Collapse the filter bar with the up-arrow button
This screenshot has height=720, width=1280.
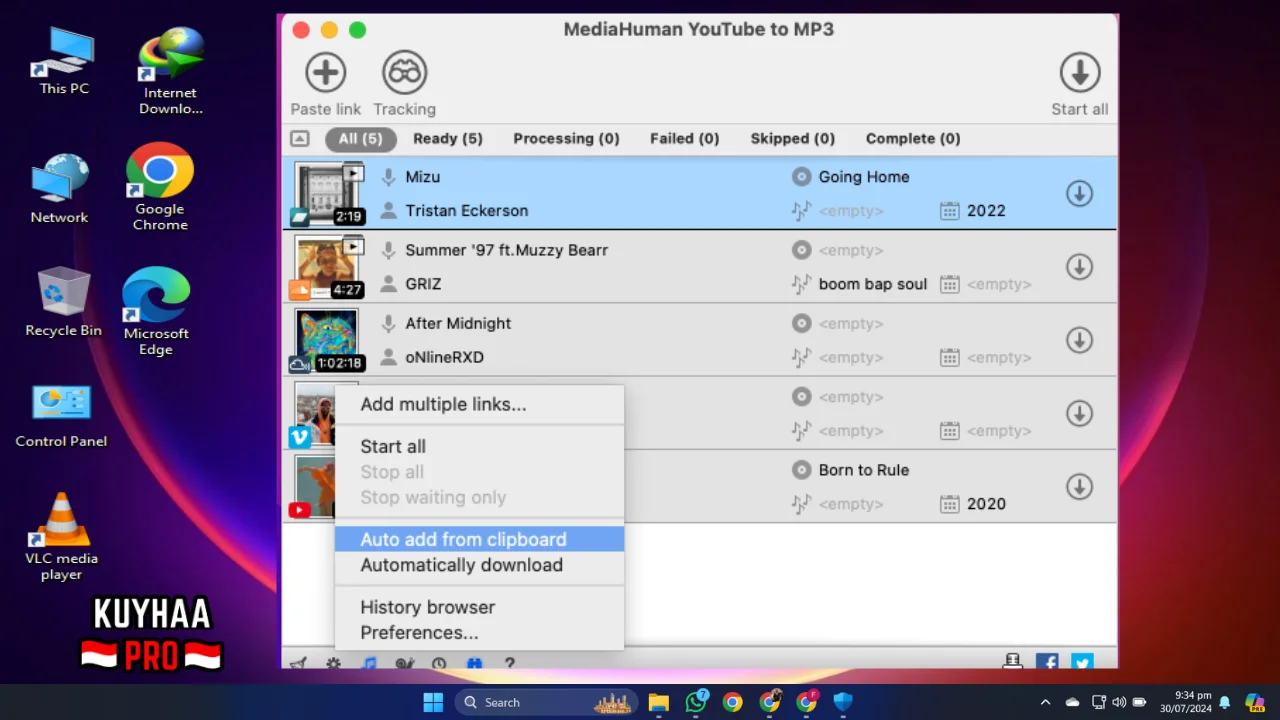pos(300,139)
